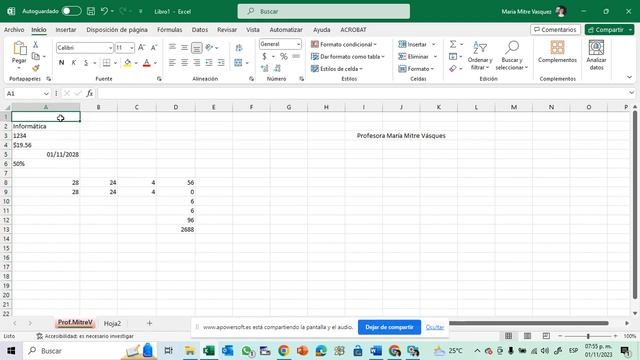
Task: Center text horizontally in cell
Action: click(x=184, y=62)
